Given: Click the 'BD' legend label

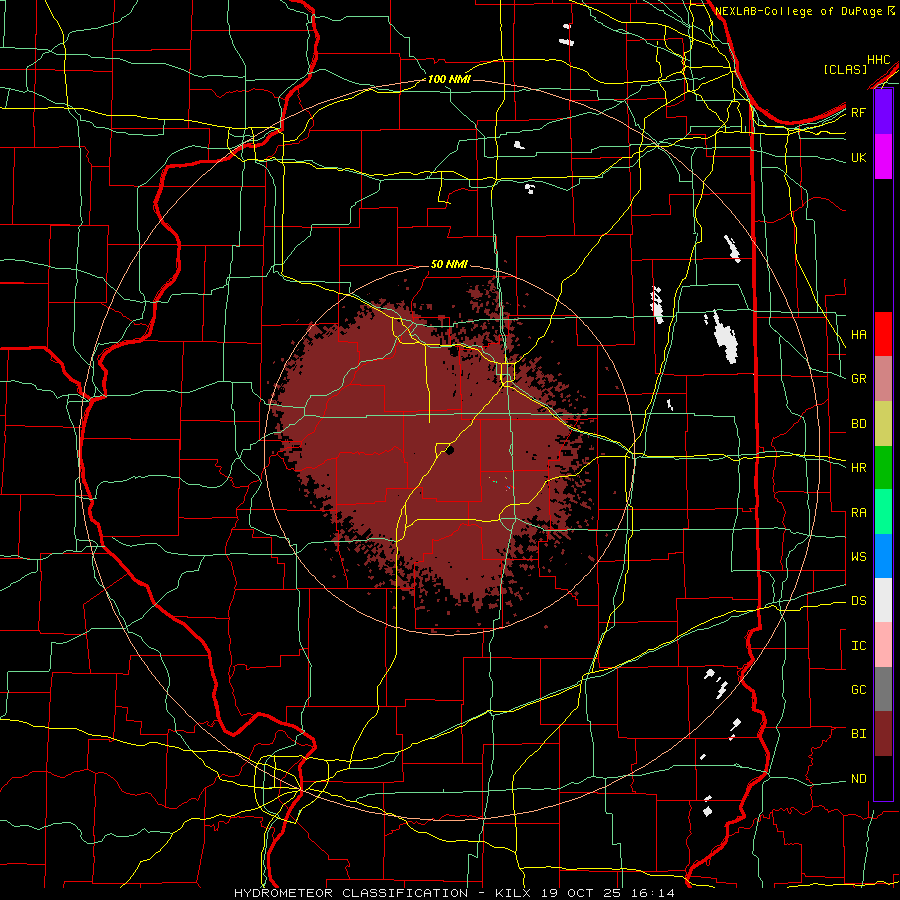Looking at the screenshot, I should click(x=858, y=424).
